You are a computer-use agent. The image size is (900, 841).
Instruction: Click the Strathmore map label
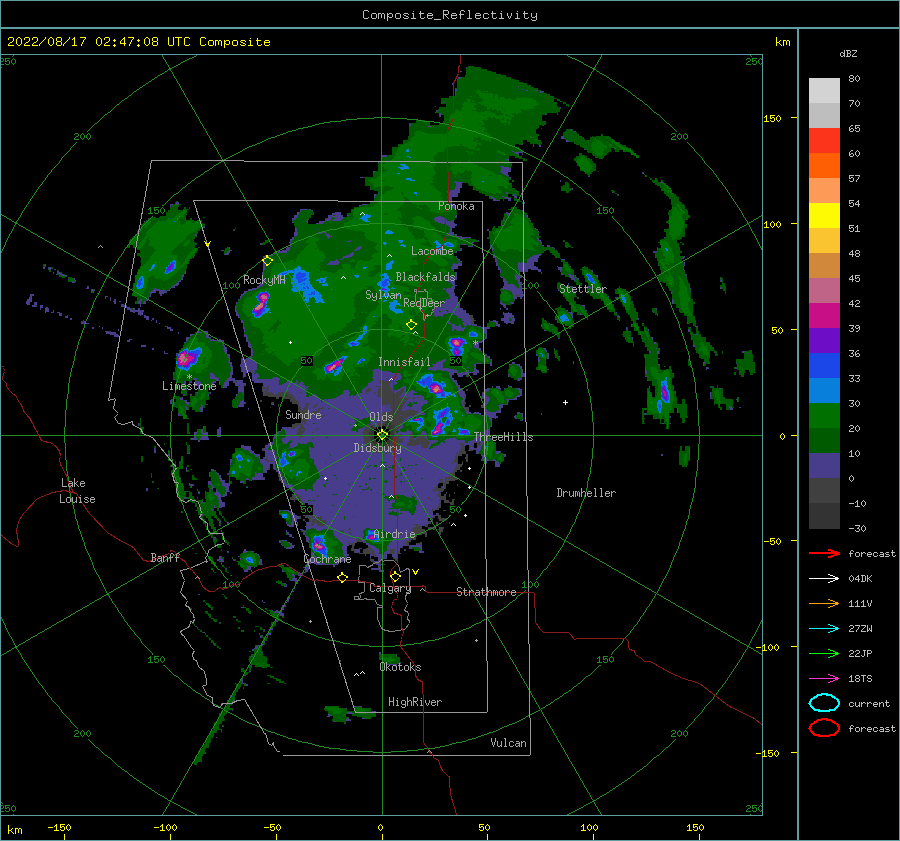(486, 592)
